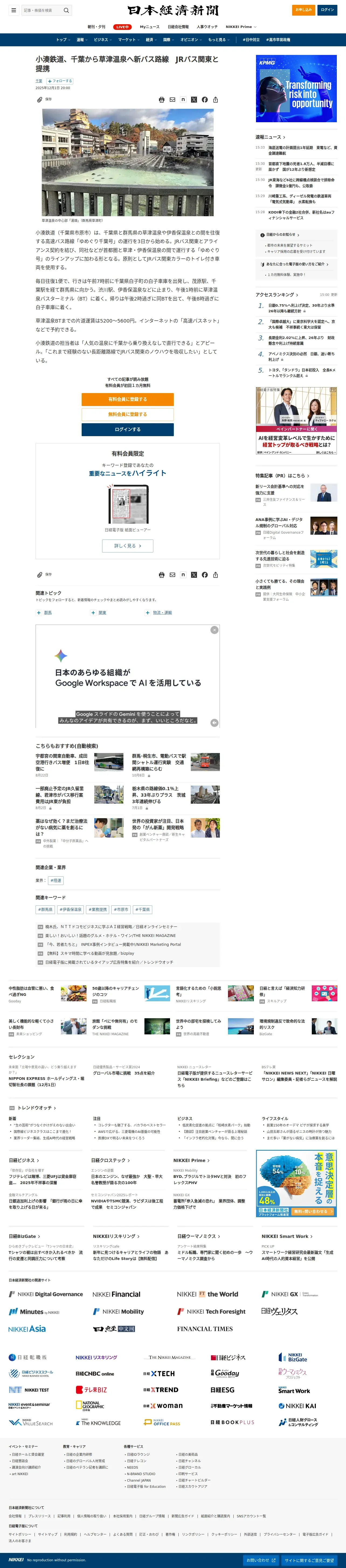The image size is (346, 1568).
Task: Open the NIKKEI Mobility logo link
Action: 118,1312
